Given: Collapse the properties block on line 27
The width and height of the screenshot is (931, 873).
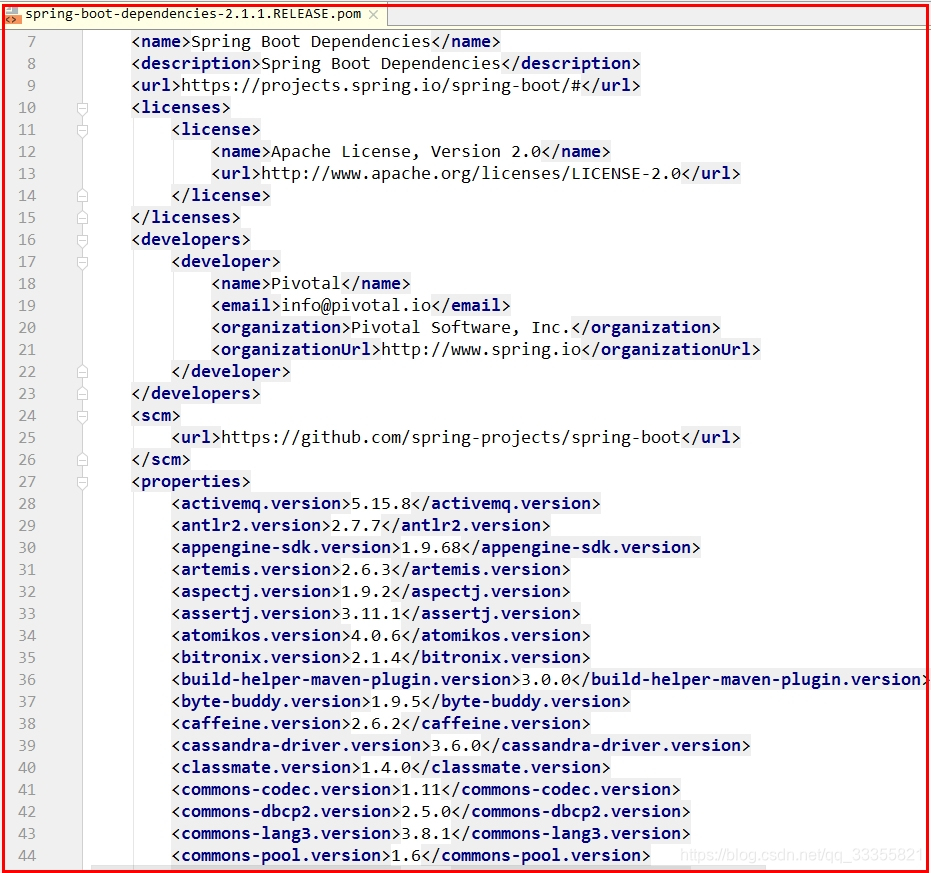Looking at the screenshot, I should pyautogui.click(x=83, y=482).
